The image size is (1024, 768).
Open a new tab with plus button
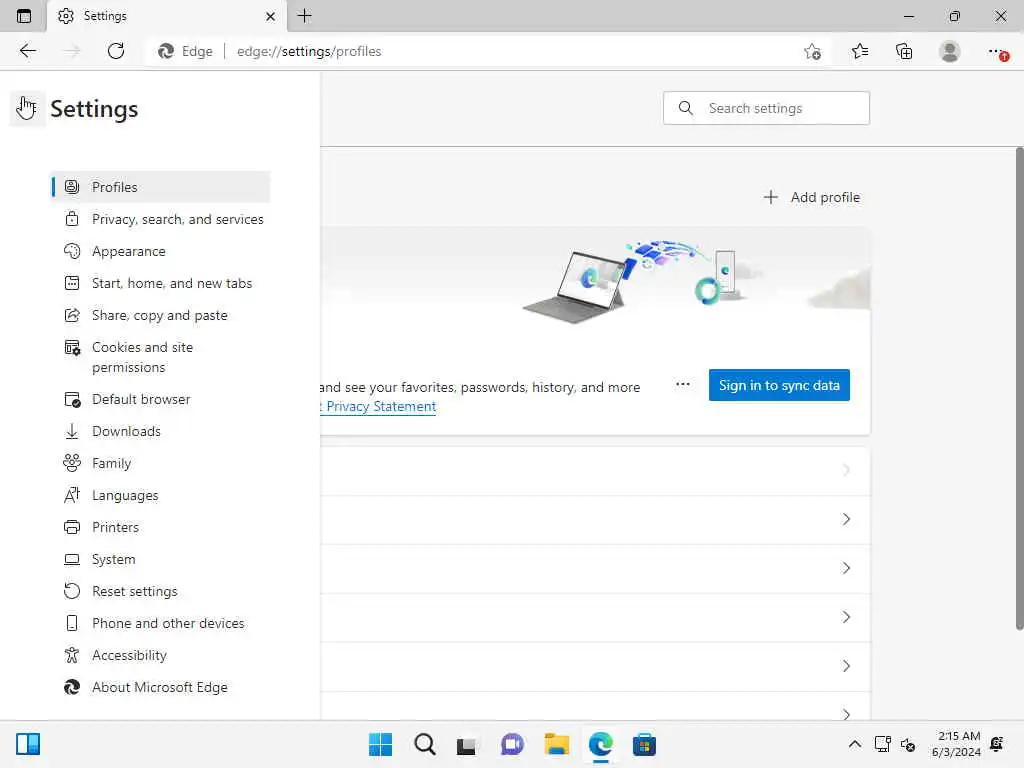(304, 16)
